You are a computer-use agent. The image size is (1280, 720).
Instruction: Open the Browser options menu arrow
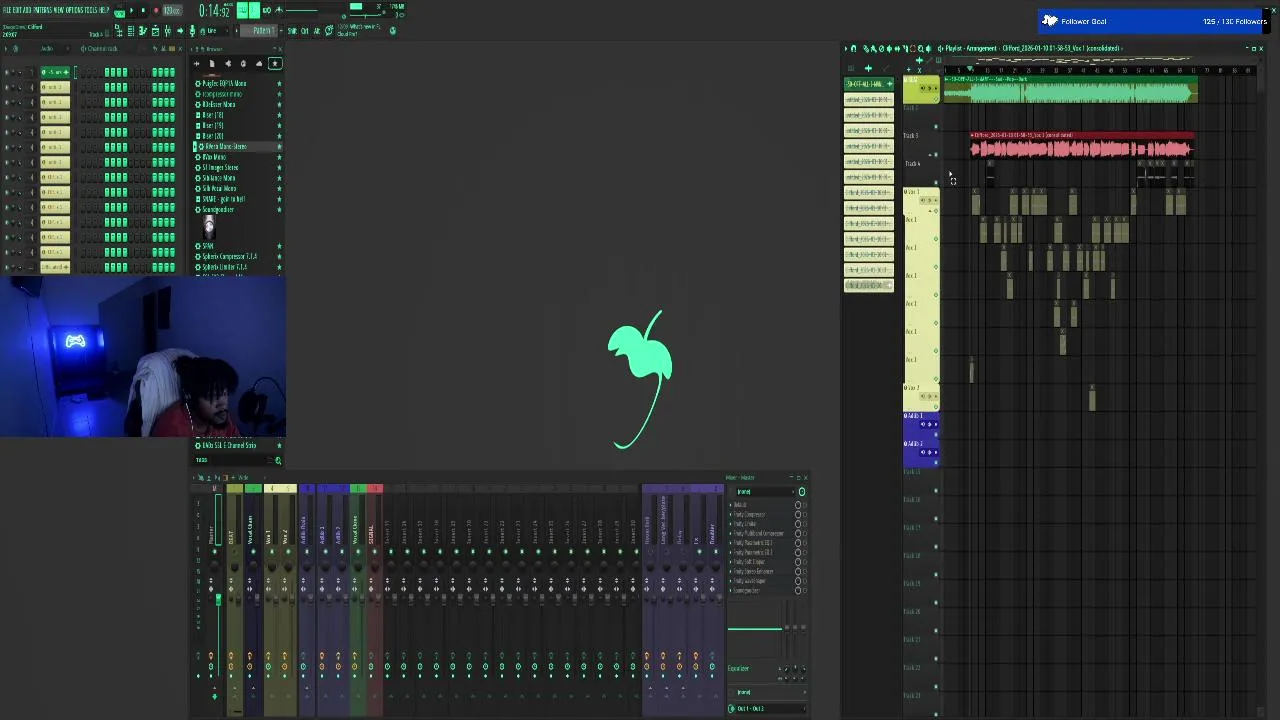[192, 49]
